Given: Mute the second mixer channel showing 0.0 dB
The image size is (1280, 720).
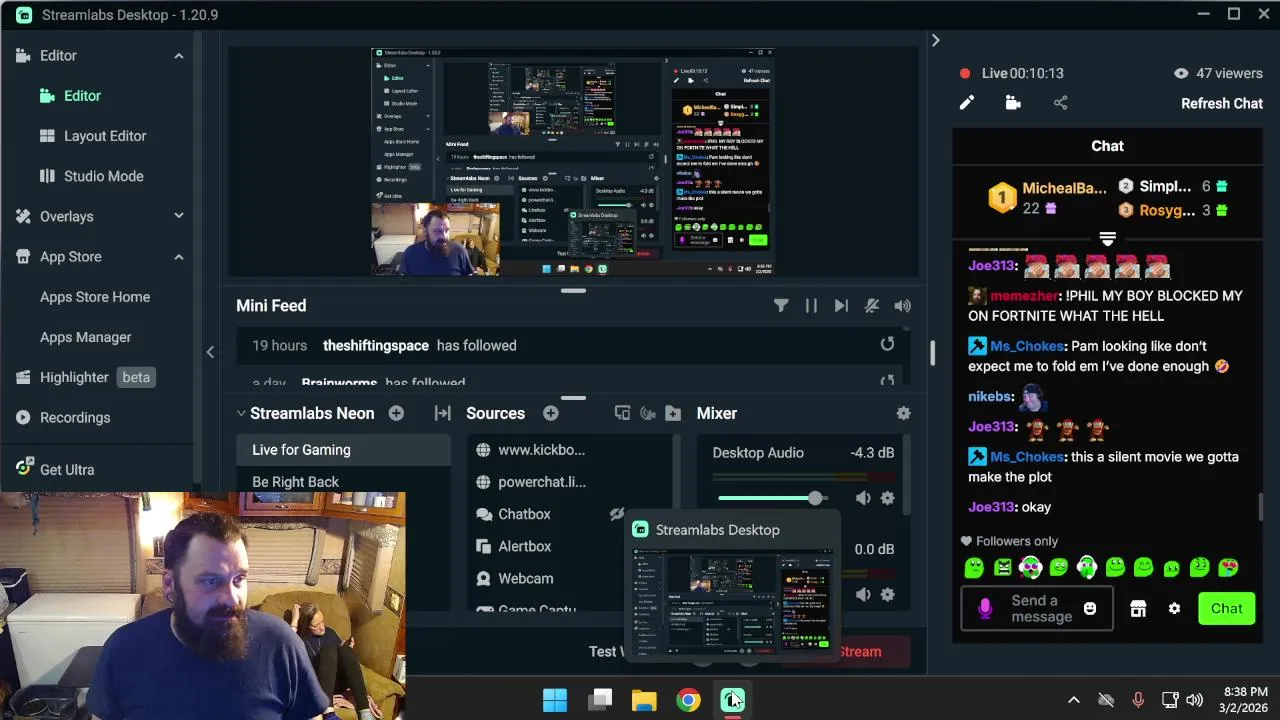Looking at the screenshot, I should [x=863, y=594].
